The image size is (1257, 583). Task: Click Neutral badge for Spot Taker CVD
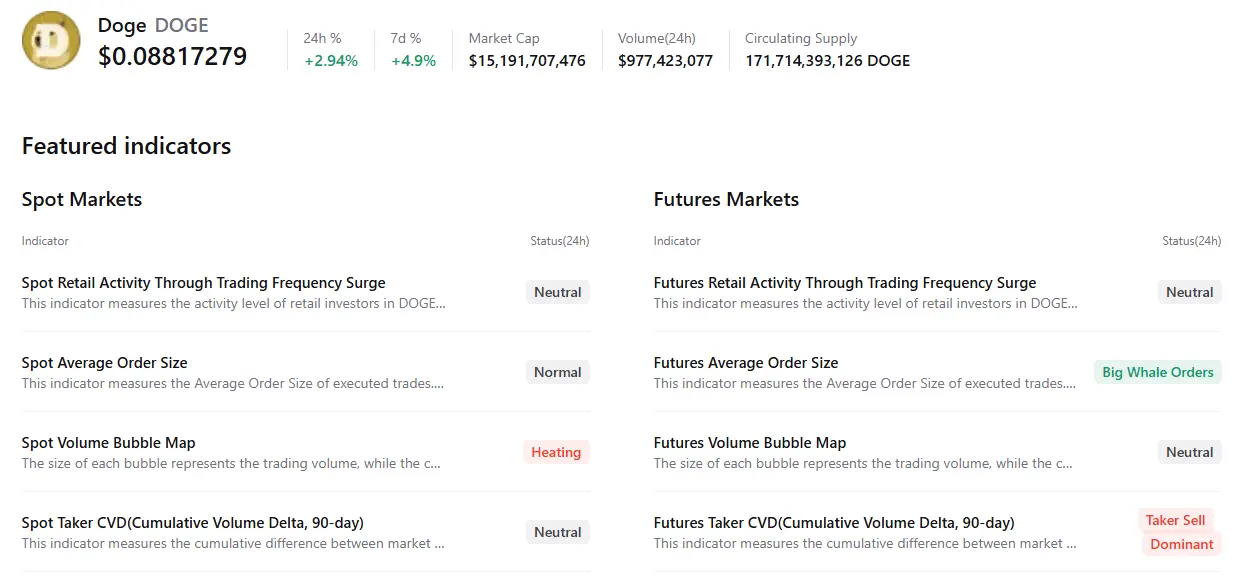pyautogui.click(x=557, y=532)
